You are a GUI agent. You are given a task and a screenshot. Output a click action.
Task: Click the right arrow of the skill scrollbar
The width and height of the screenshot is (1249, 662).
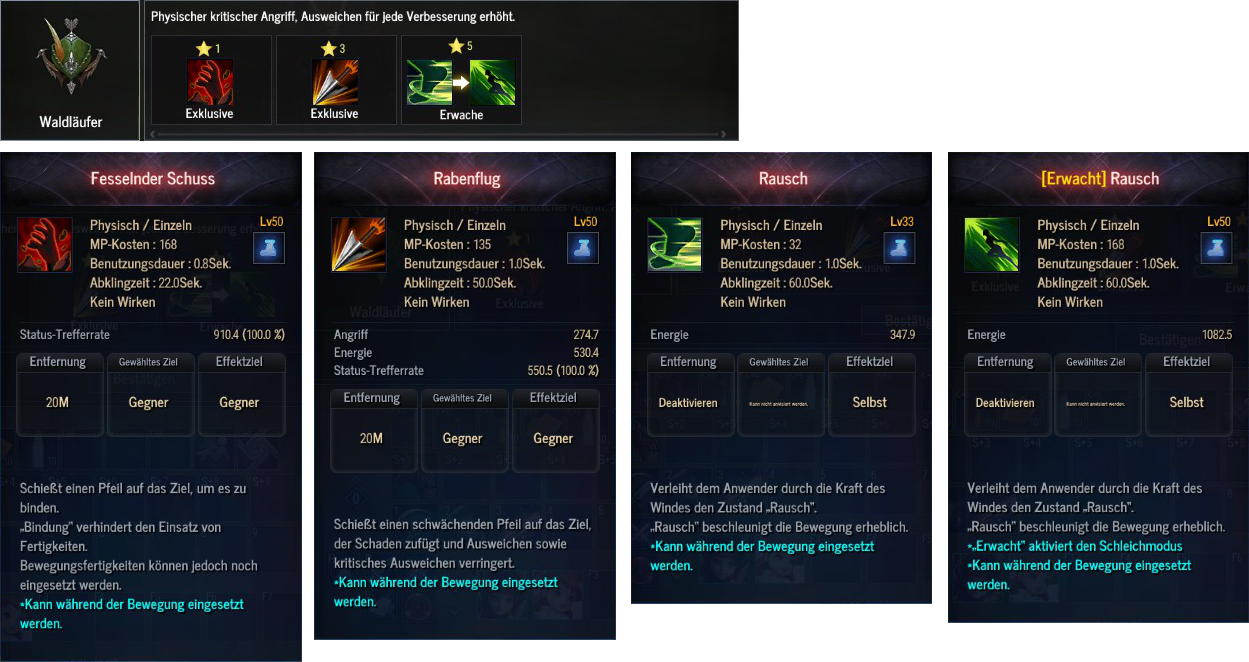coord(723,133)
